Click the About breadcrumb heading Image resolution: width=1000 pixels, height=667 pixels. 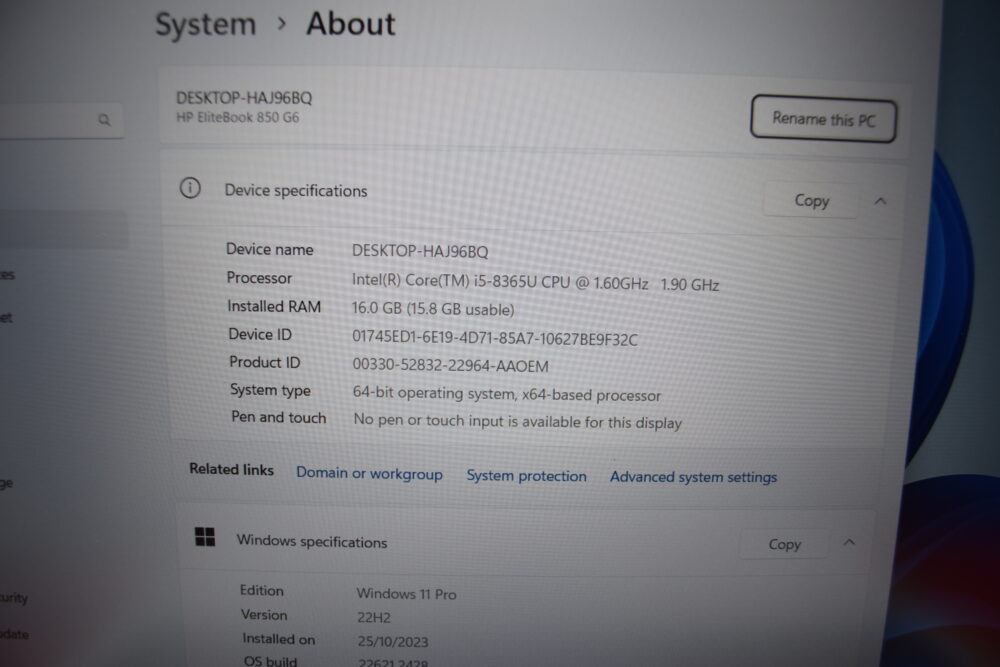tap(351, 24)
